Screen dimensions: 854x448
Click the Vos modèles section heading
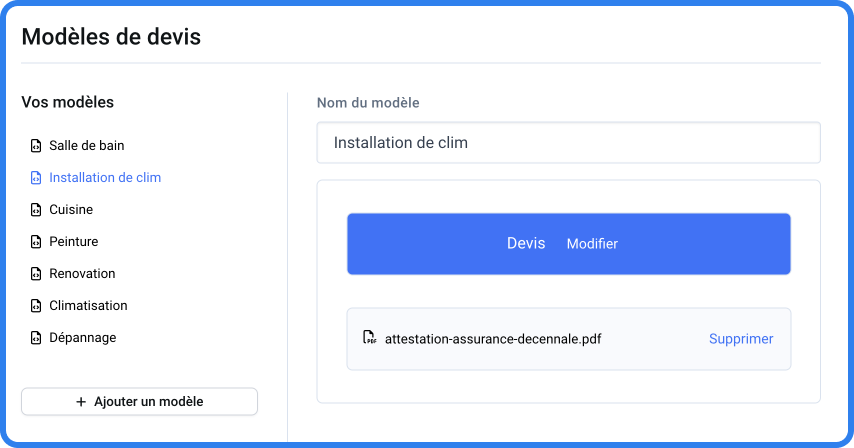(68, 102)
